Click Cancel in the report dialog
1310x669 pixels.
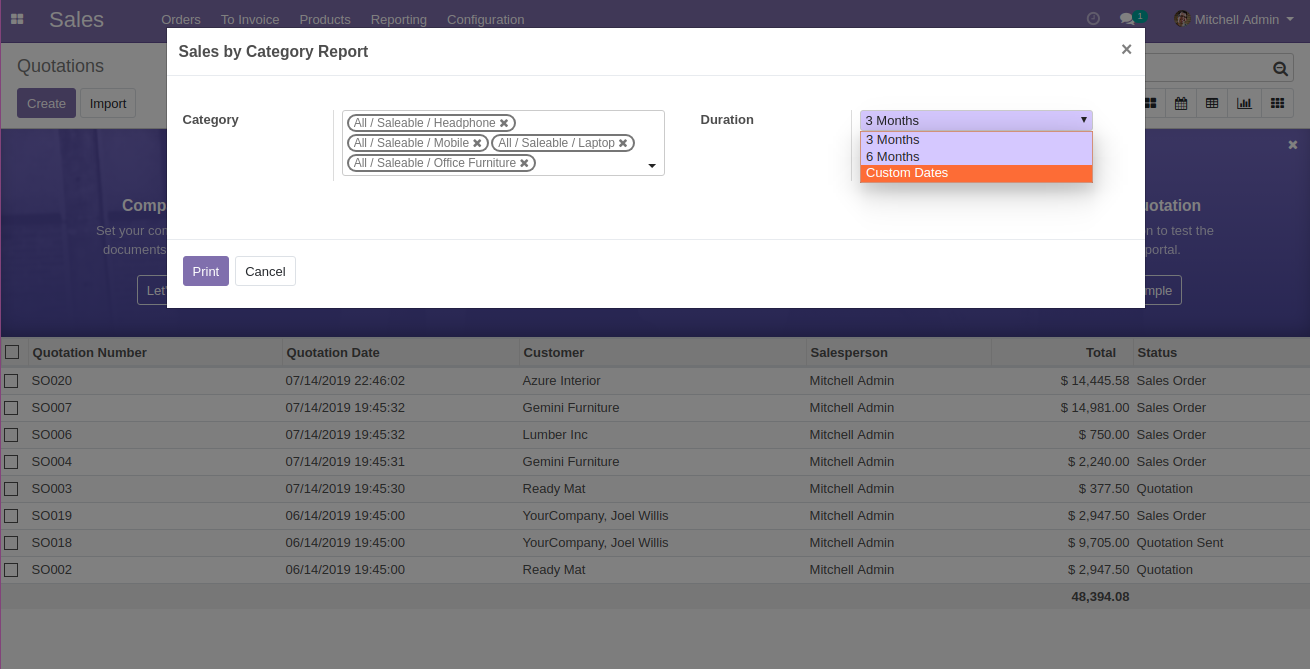click(265, 272)
